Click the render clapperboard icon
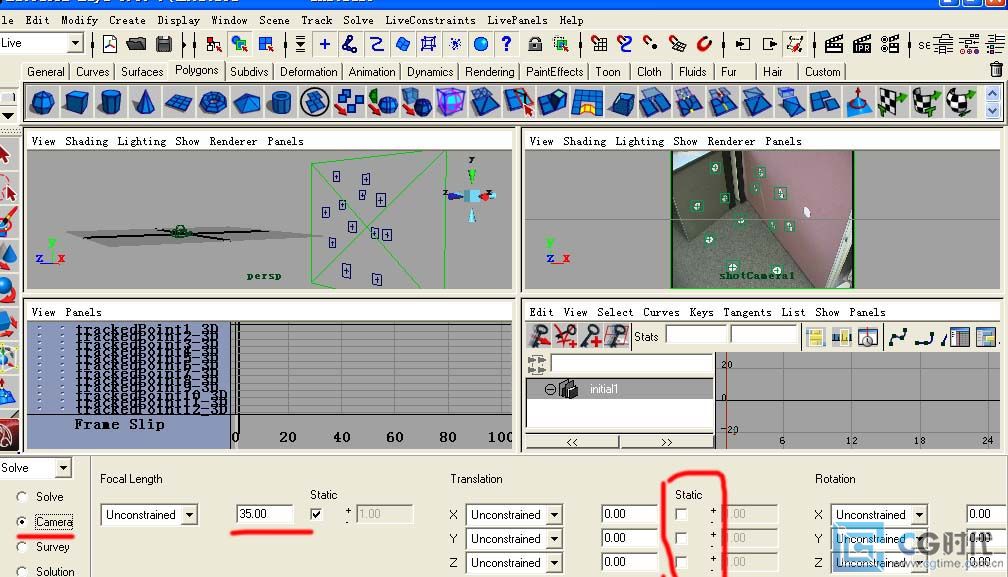 (833, 44)
